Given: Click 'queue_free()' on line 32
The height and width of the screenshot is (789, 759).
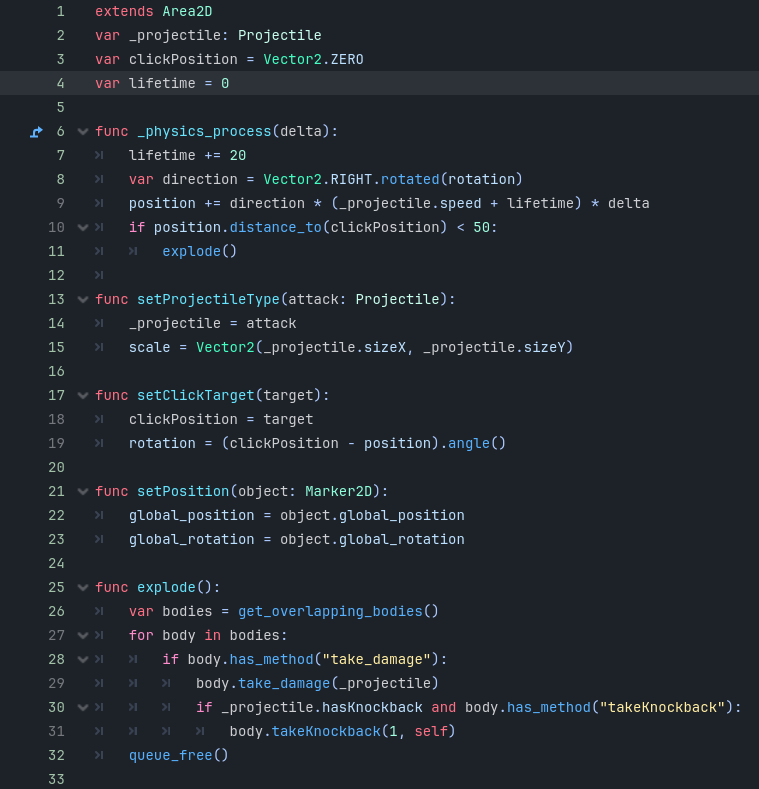Looking at the screenshot, I should [179, 755].
